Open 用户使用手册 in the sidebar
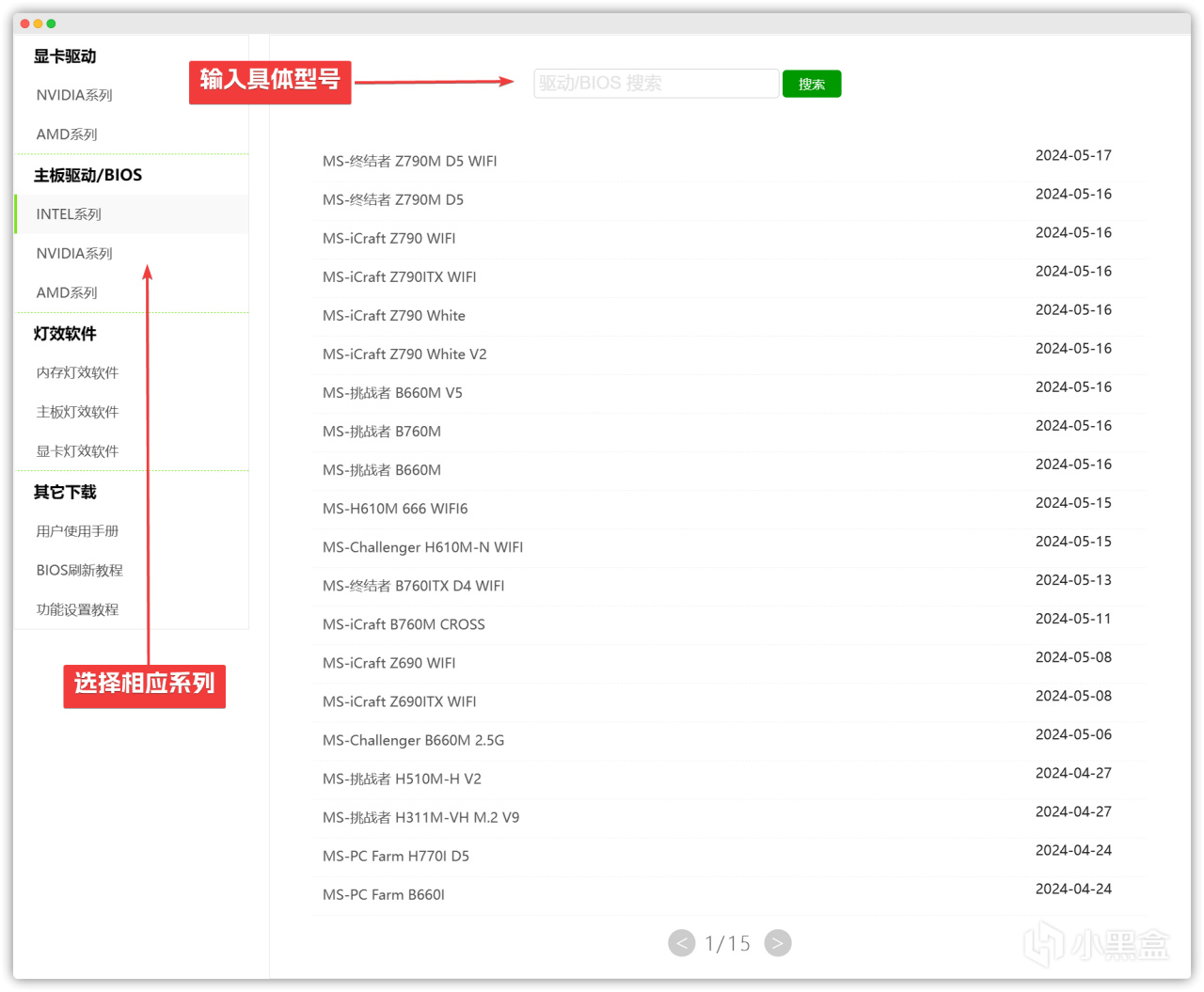This screenshot has height=992, width=1204. 77,531
